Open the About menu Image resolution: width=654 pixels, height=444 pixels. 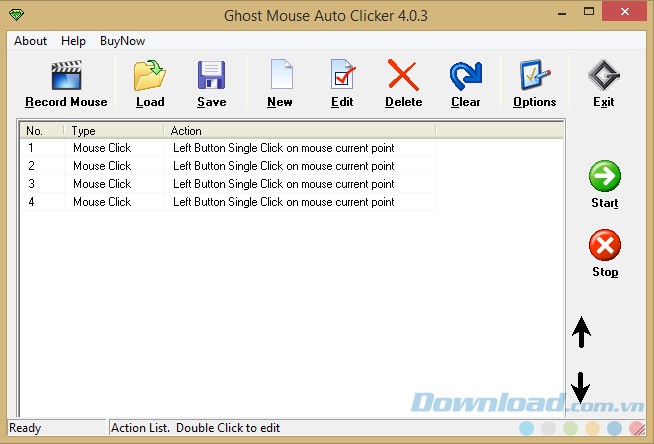(x=30, y=41)
